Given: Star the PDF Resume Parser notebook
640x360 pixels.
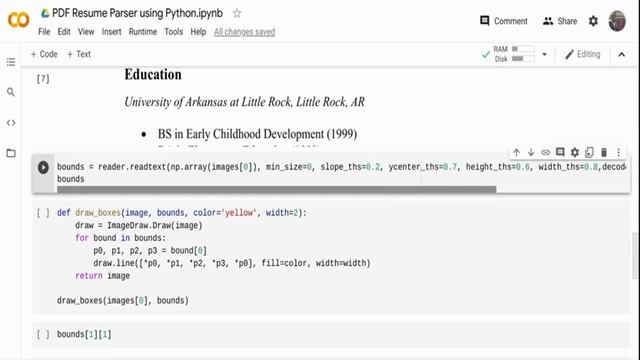Looking at the screenshot, I should (237, 13).
